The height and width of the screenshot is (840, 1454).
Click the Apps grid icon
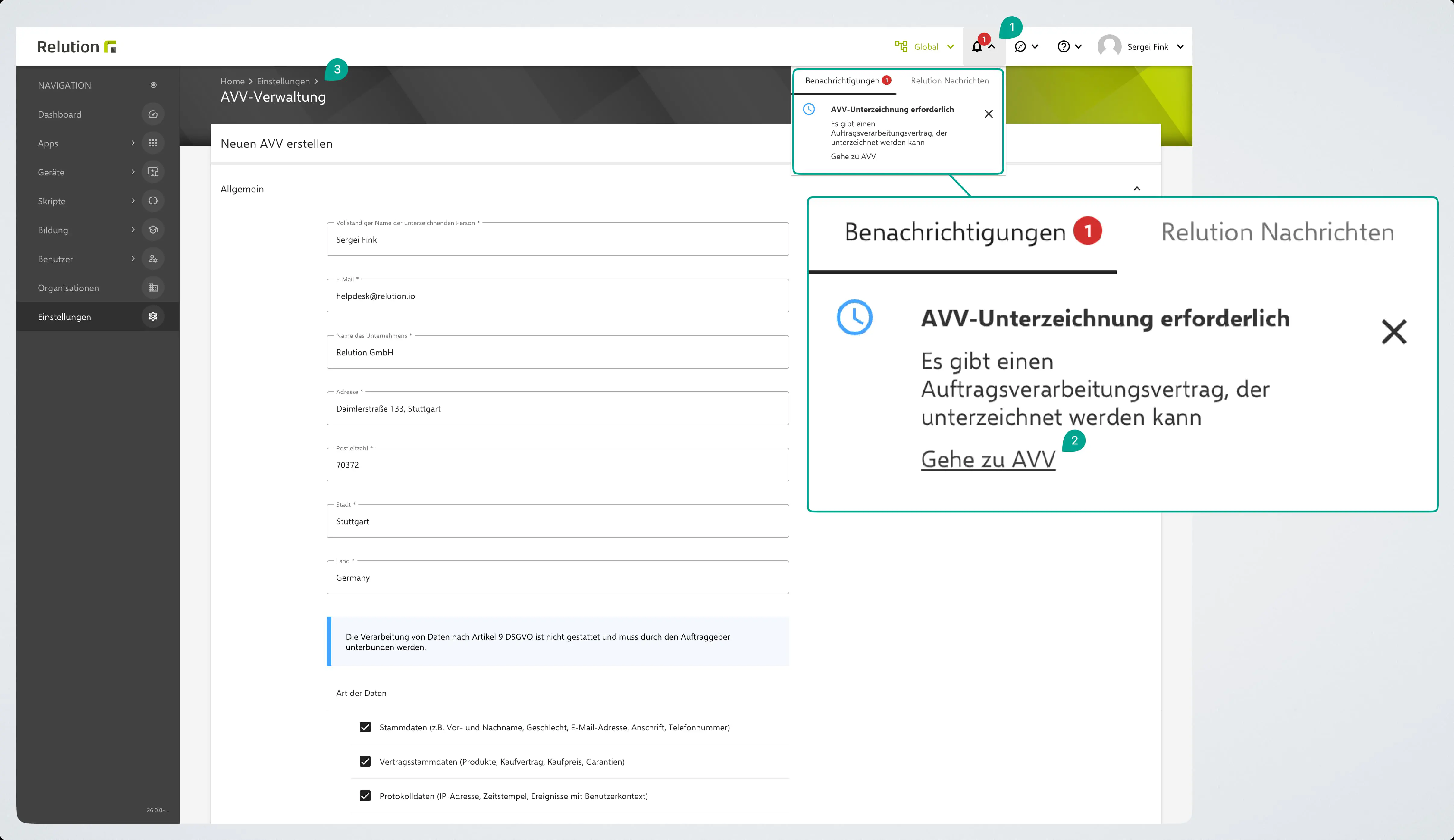[153, 143]
